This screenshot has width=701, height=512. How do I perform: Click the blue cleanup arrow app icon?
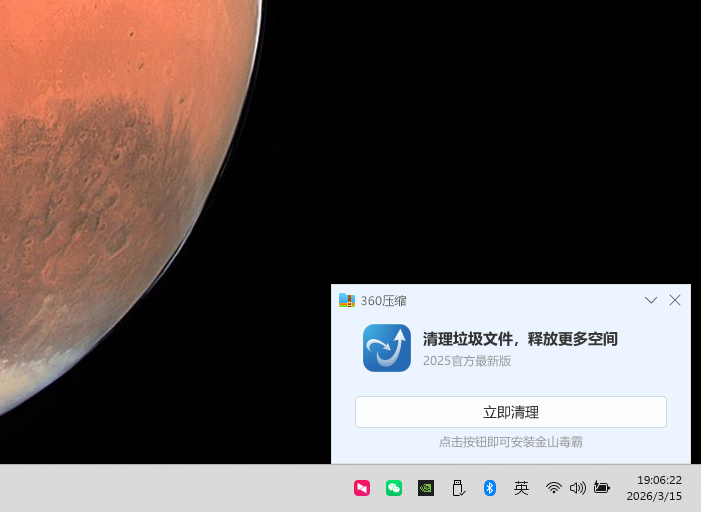387,348
